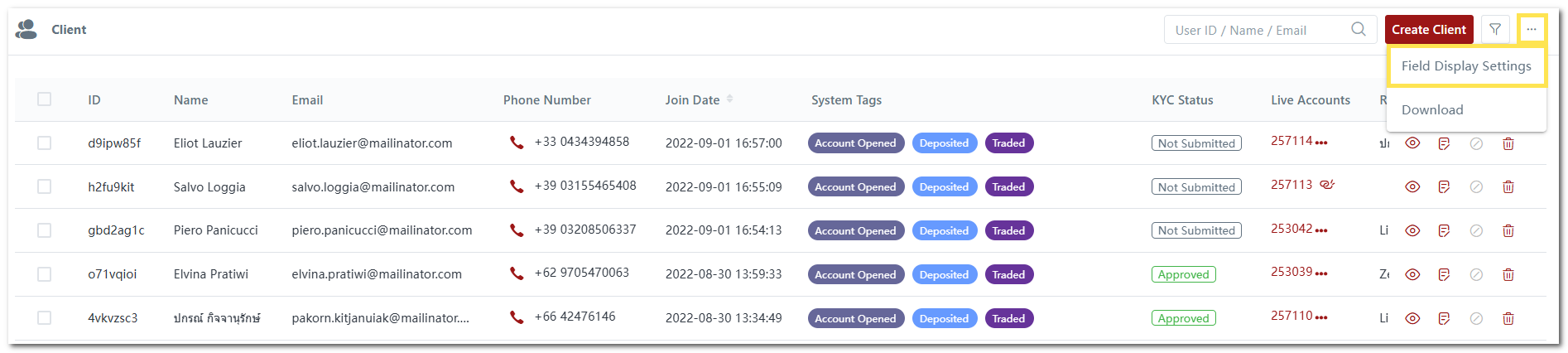Expand the live accounts list after 253039
The height and width of the screenshot is (353, 1568).
pos(1321,273)
